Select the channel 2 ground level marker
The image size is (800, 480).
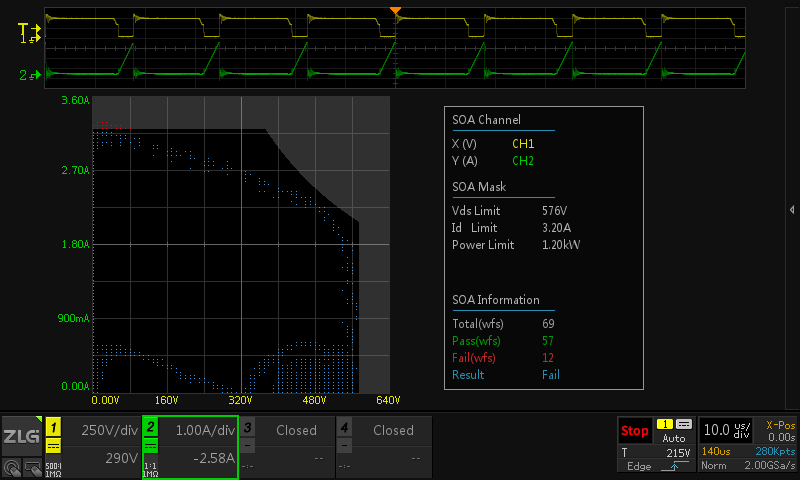click(24, 75)
